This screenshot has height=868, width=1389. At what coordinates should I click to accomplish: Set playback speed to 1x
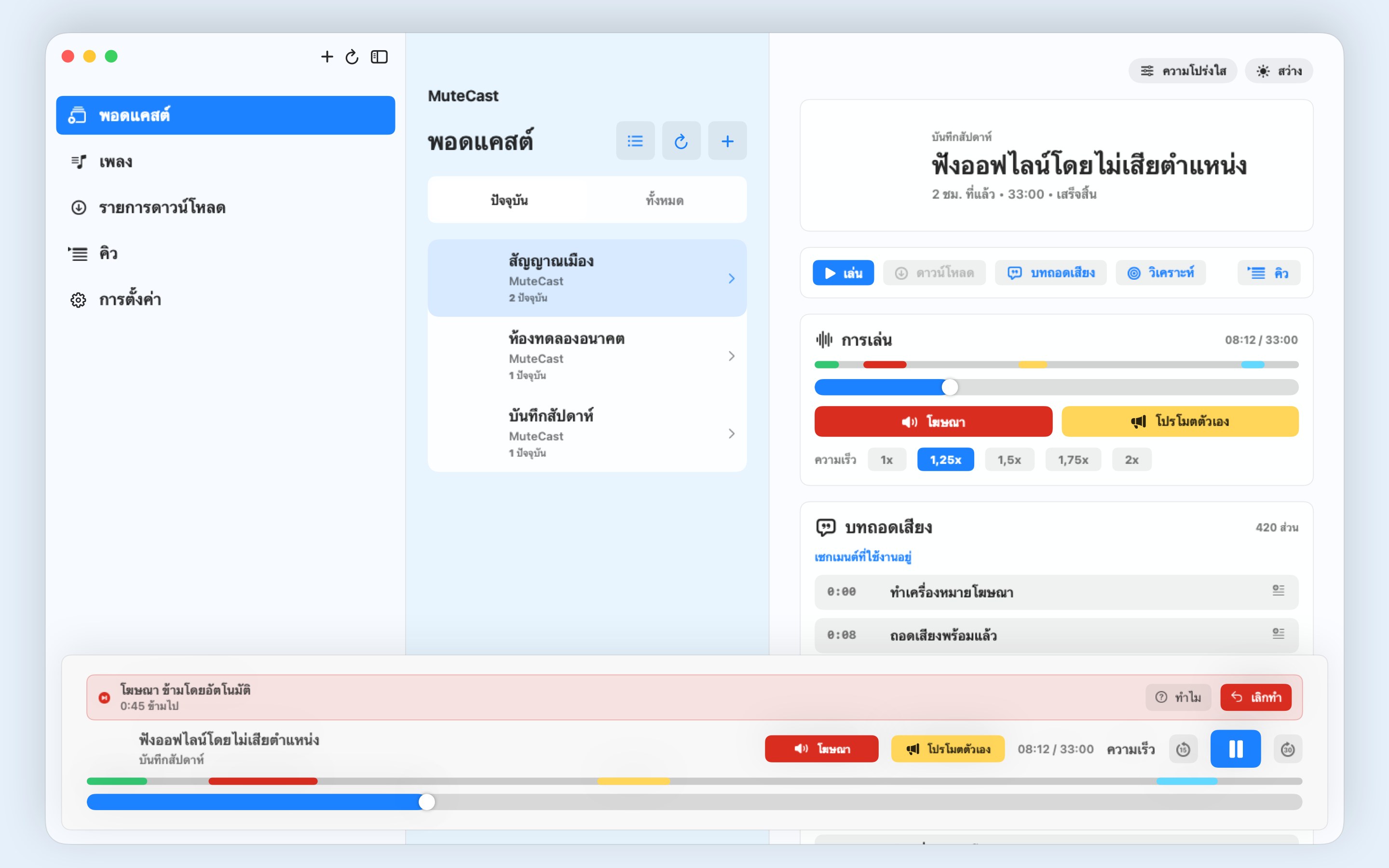pyautogui.click(x=886, y=459)
